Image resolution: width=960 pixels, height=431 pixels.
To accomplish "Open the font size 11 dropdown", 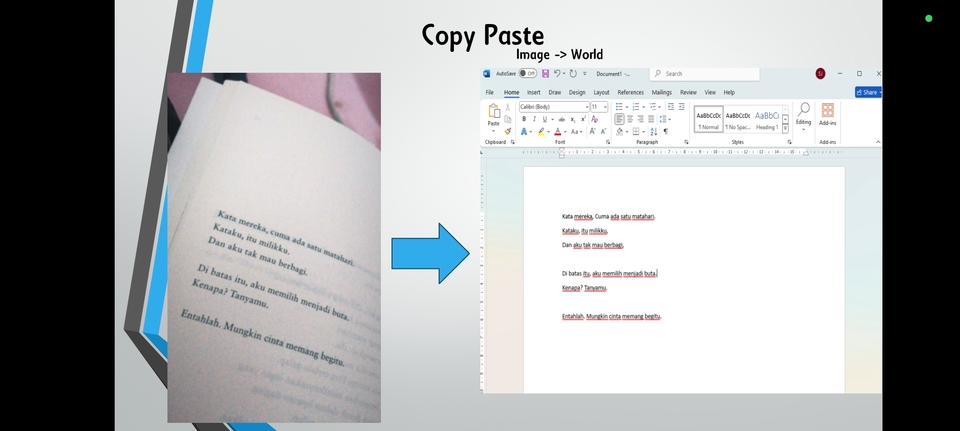I will point(606,107).
